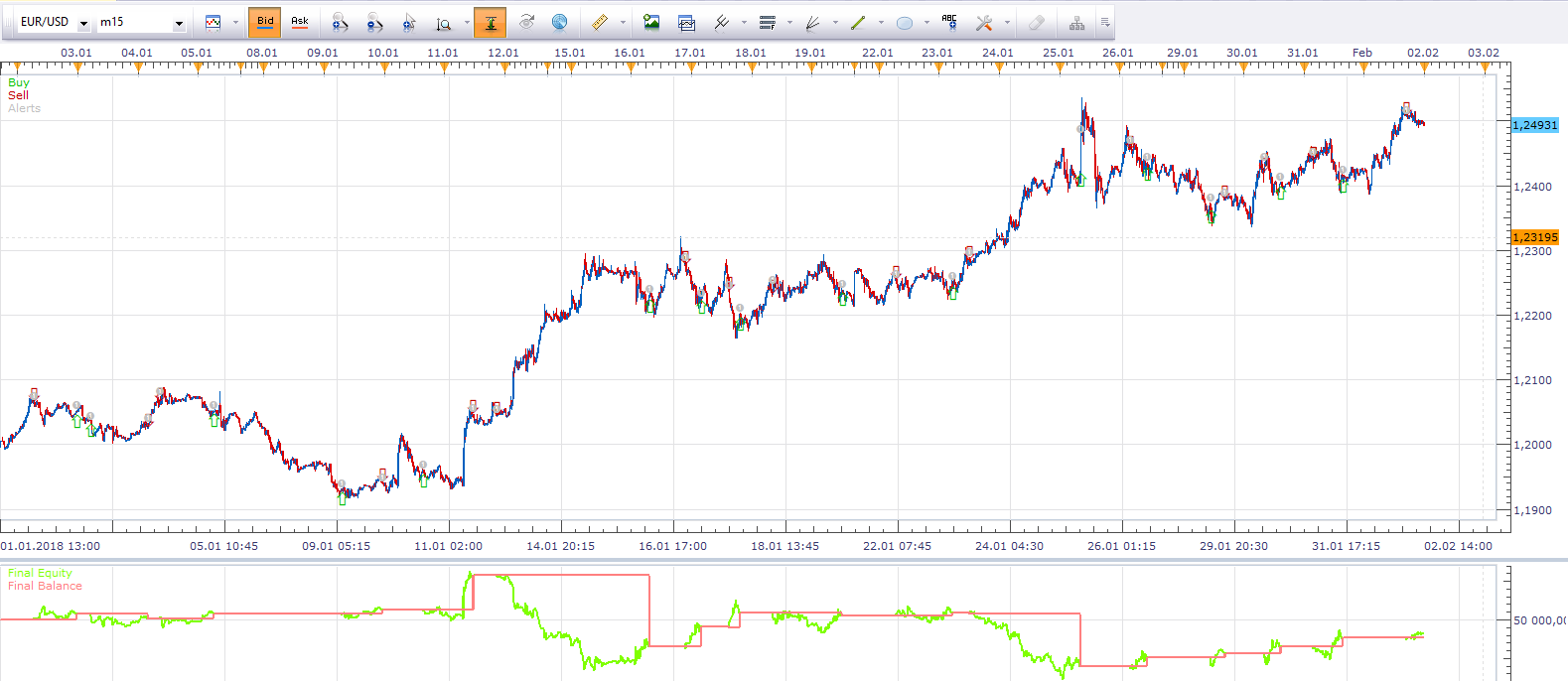1568x681 pixels.
Task: Open the wrench tools settings icon
Action: [x=984, y=22]
